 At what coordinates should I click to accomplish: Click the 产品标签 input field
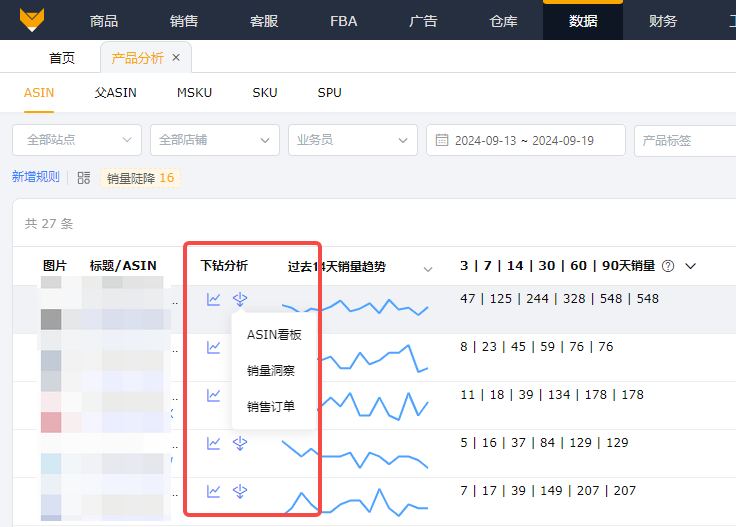click(x=685, y=140)
